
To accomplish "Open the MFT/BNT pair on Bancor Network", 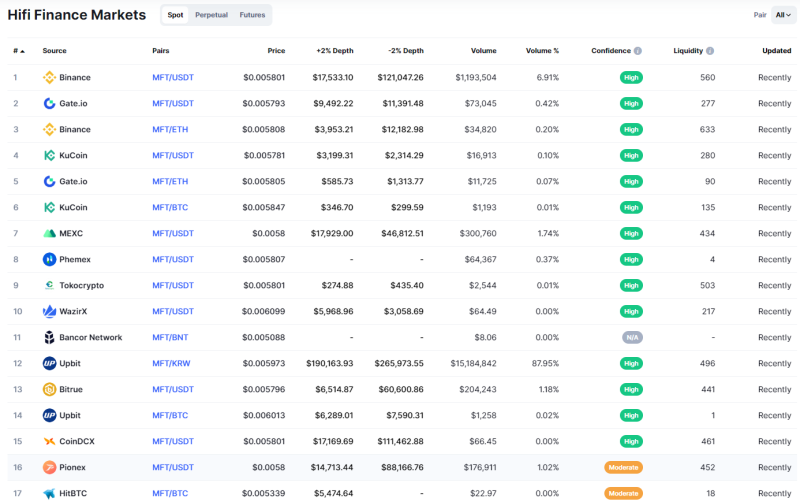I will (170, 337).
